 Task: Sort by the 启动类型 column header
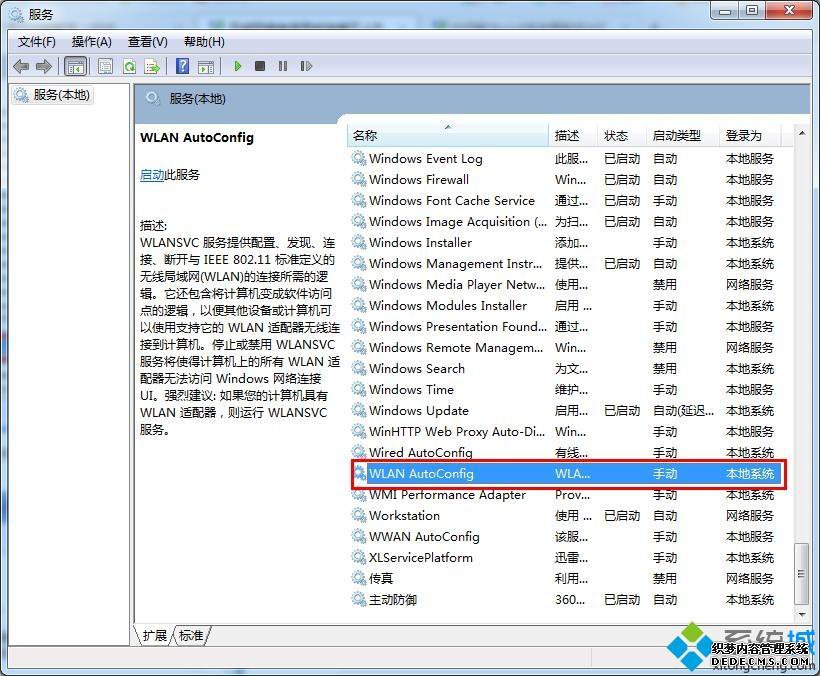point(682,135)
